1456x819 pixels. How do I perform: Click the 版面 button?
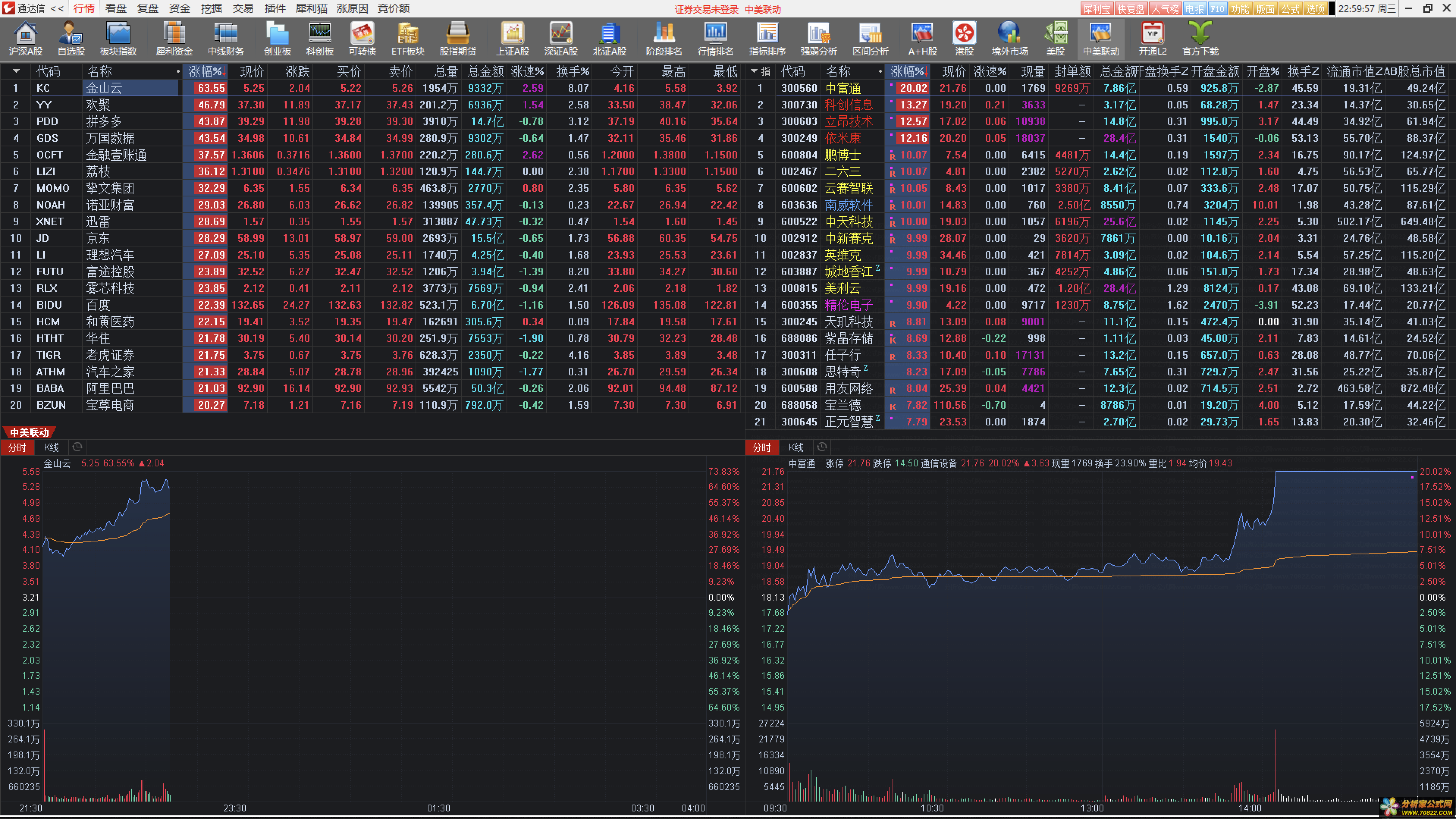(x=1265, y=9)
